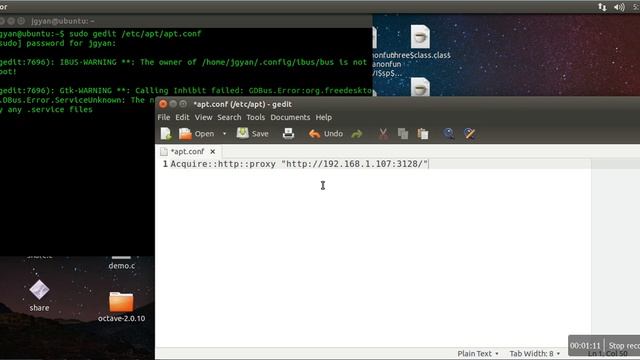The height and width of the screenshot is (360, 640).
Task: Click the terminal title jgyan@ubuntu
Action: pos(63,21)
